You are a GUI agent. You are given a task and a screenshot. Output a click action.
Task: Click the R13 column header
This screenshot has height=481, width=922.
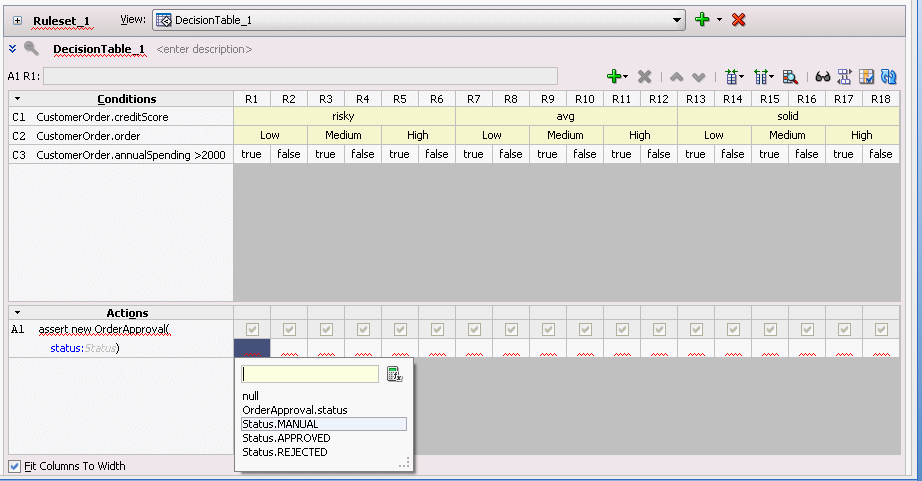[696, 99]
